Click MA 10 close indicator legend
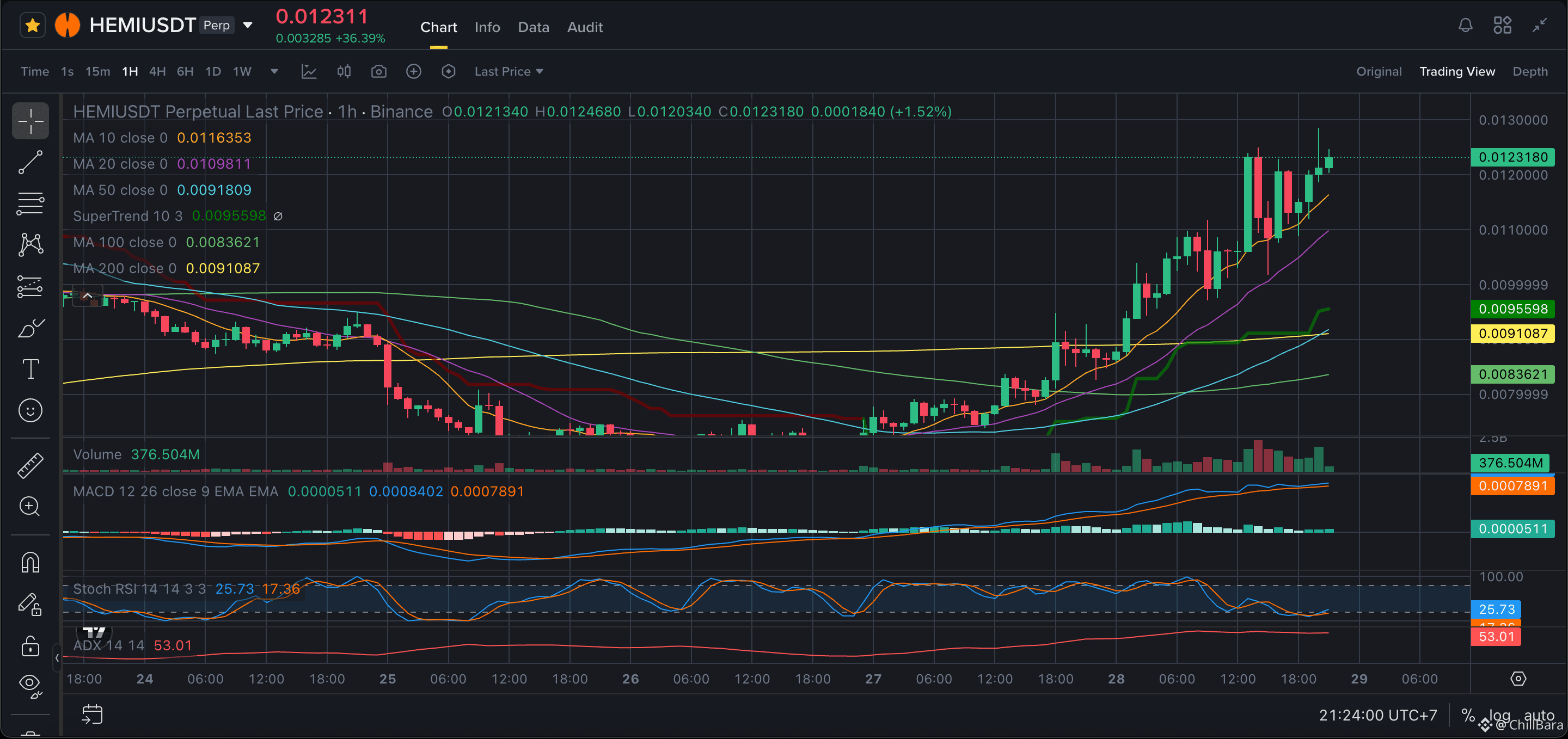 point(162,138)
